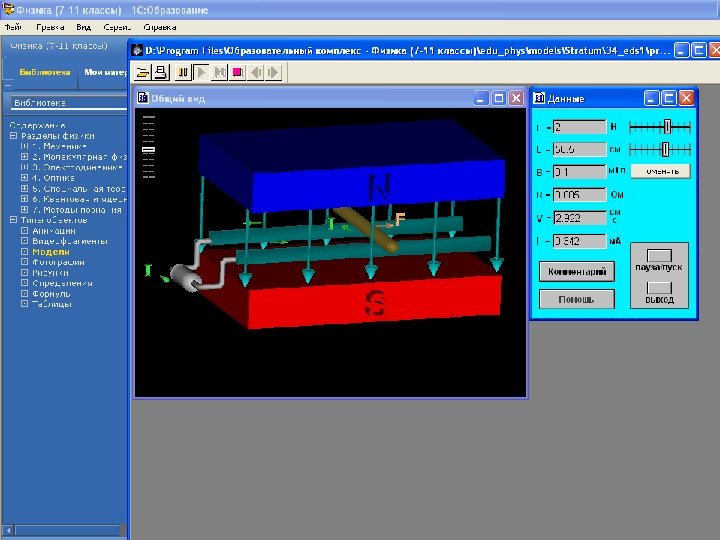Open a model file with the folder icon
This screenshot has height=540, width=720.
point(143,73)
